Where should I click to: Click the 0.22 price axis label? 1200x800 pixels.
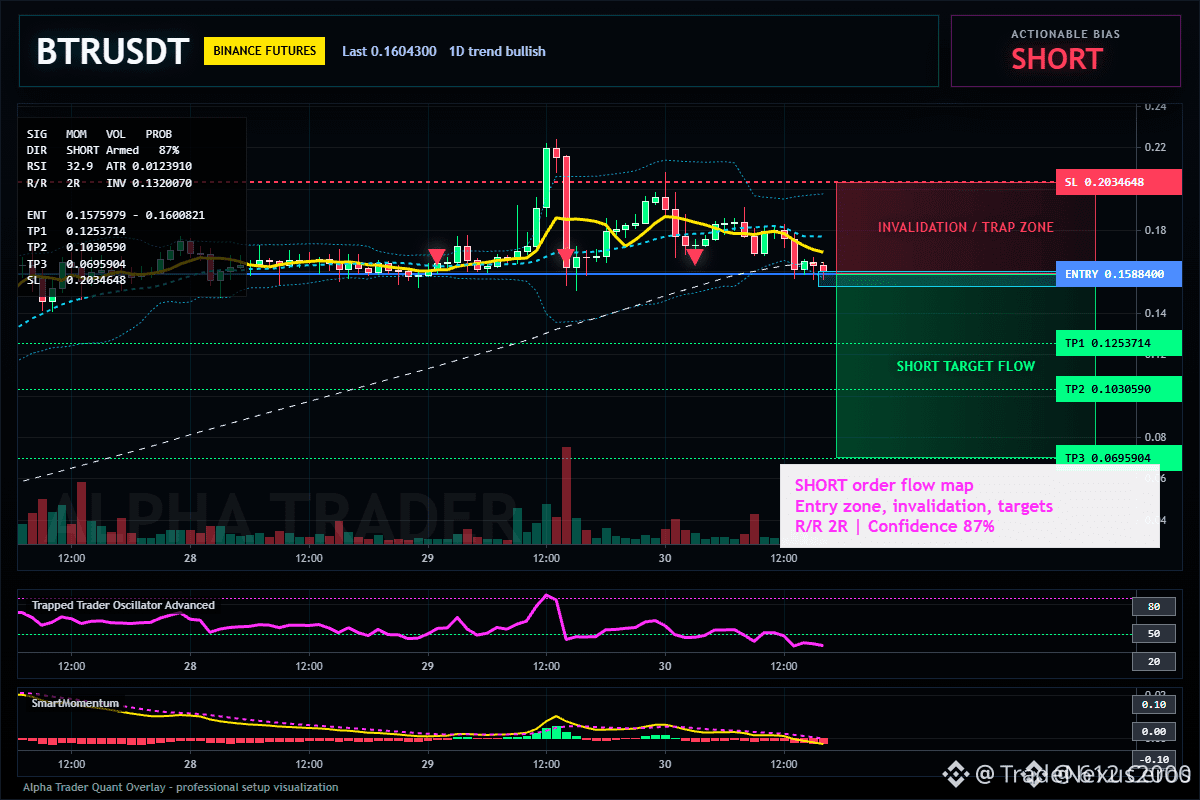(x=1156, y=147)
